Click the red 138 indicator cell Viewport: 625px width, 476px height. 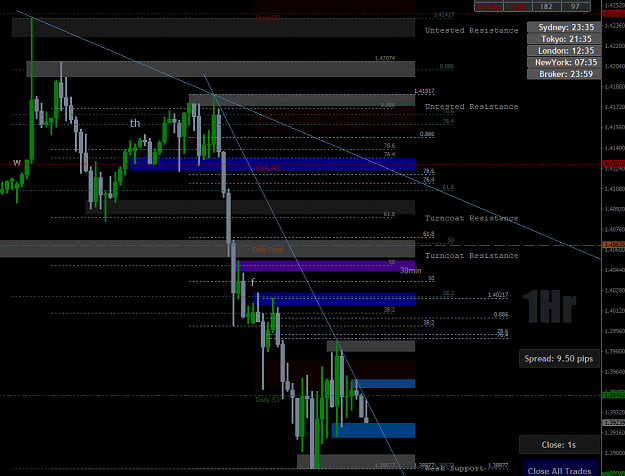[x=518, y=6]
